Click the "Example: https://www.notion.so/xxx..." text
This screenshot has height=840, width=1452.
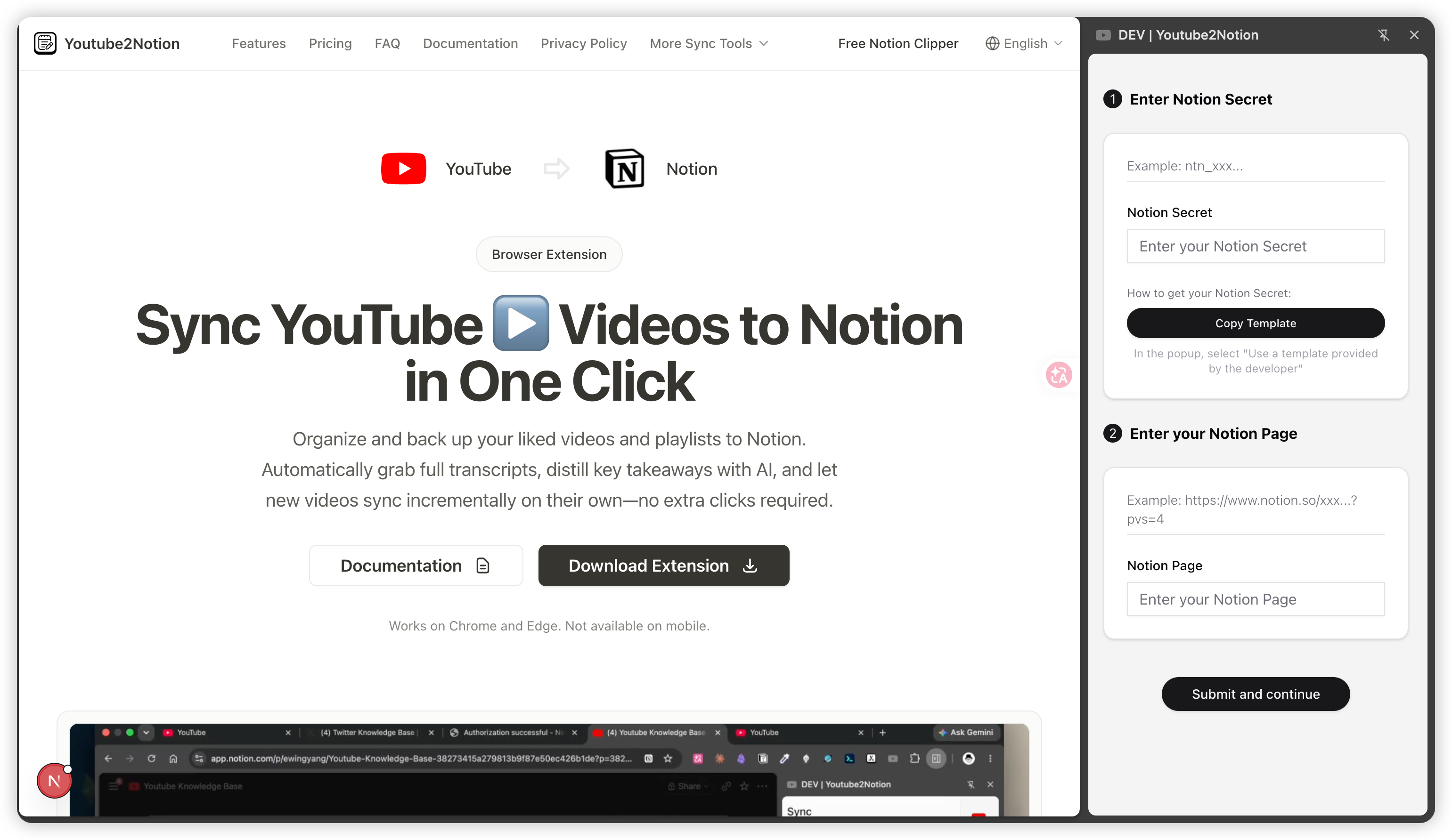(1242, 509)
